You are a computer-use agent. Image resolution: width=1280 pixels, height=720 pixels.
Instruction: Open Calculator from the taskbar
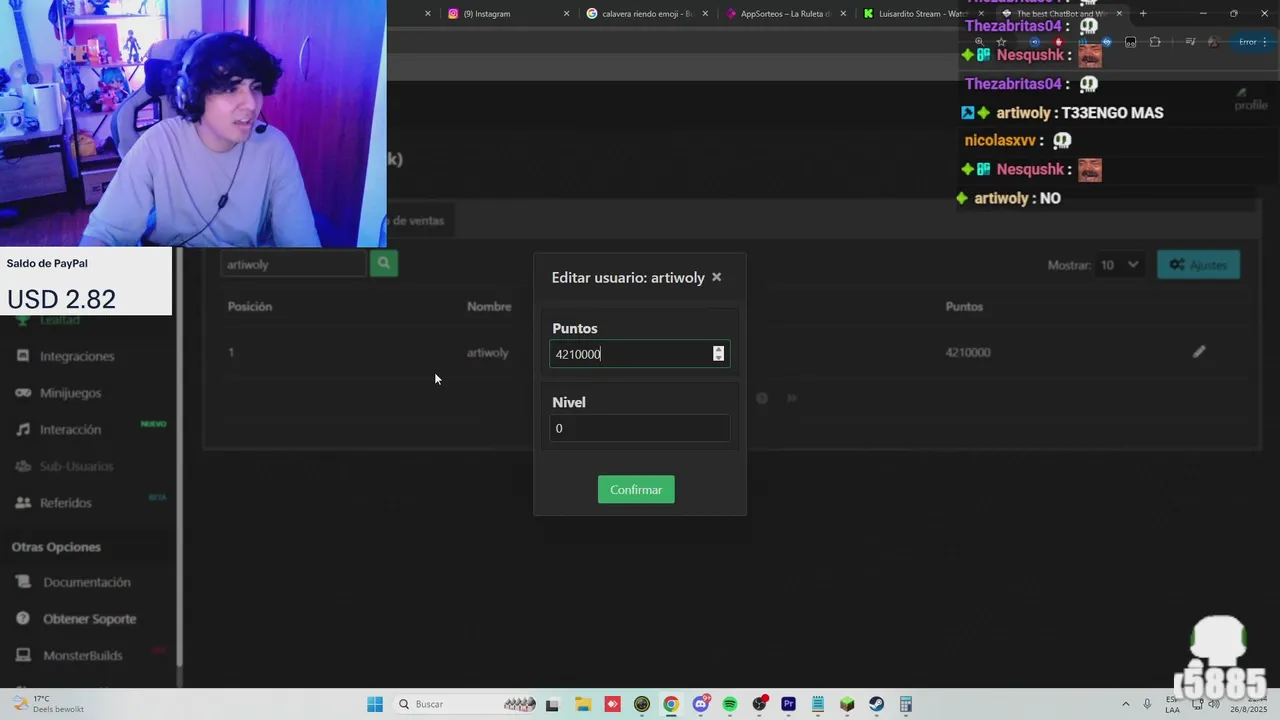[x=906, y=704]
